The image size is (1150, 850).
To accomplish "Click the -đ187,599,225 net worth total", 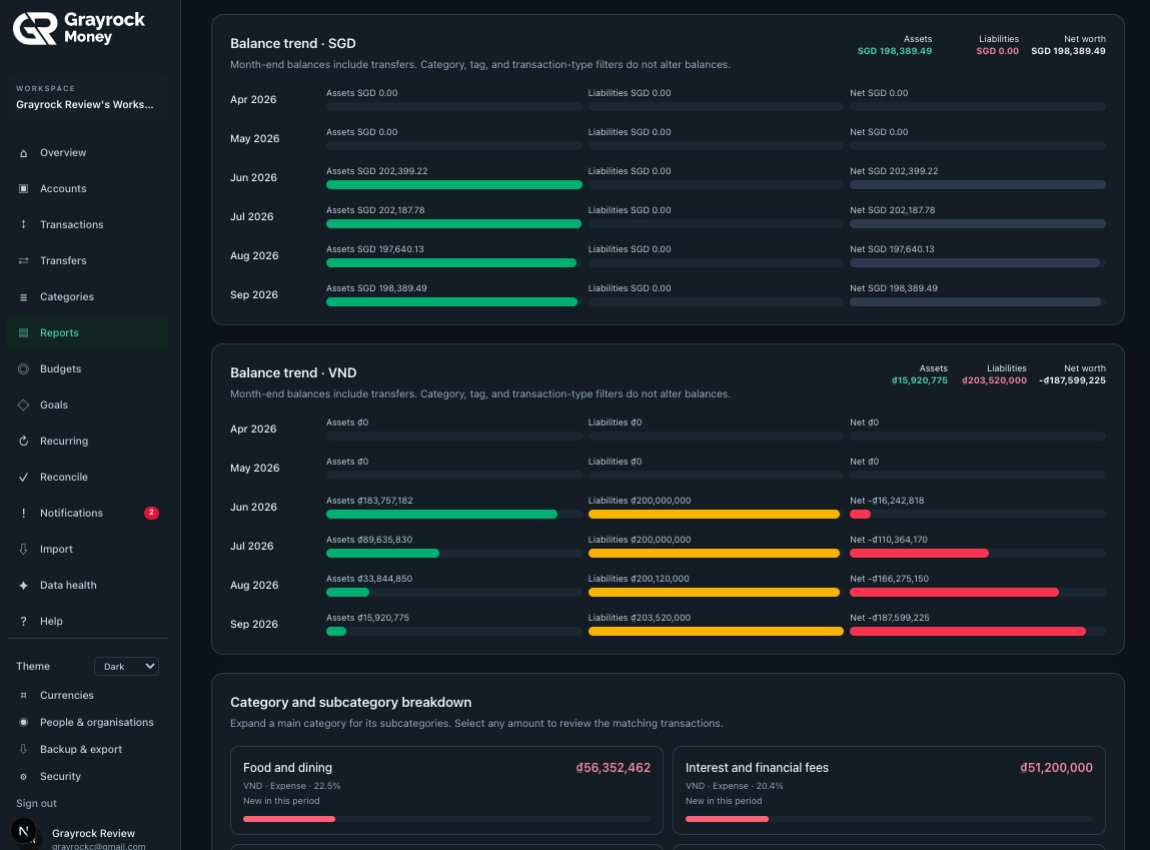I will (x=1072, y=381).
